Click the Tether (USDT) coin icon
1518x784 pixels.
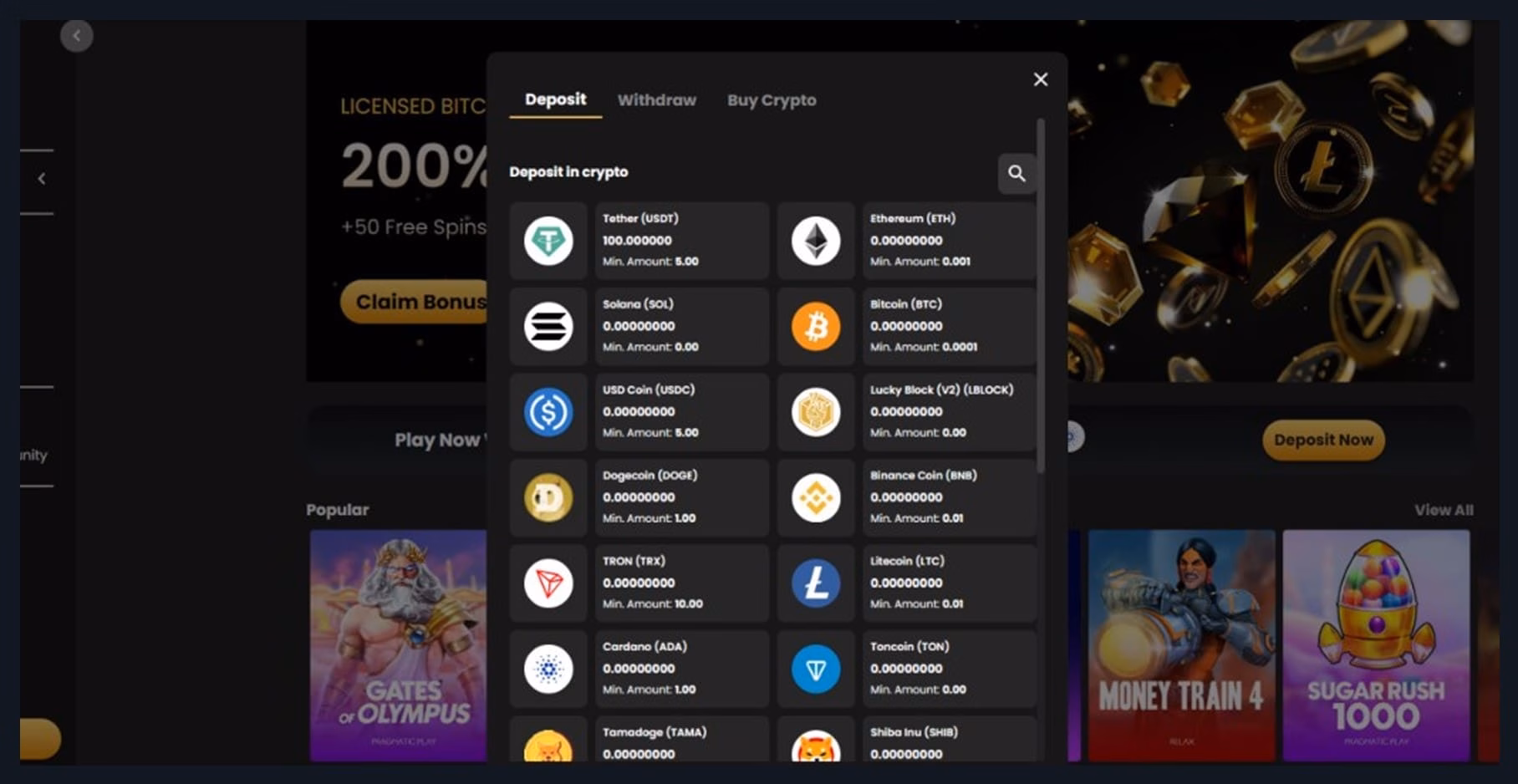tap(548, 241)
